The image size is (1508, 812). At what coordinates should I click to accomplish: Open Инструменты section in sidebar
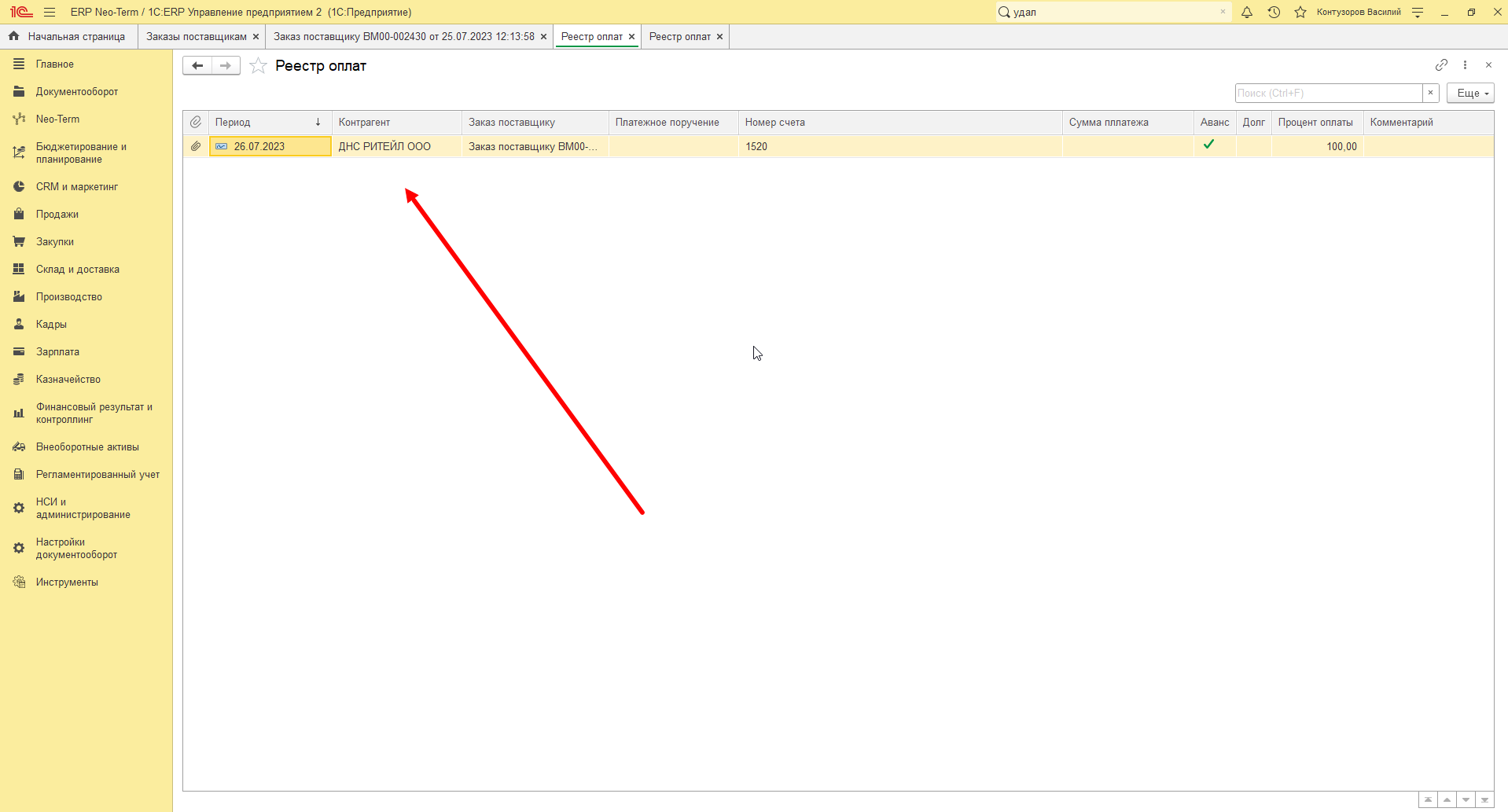click(67, 582)
